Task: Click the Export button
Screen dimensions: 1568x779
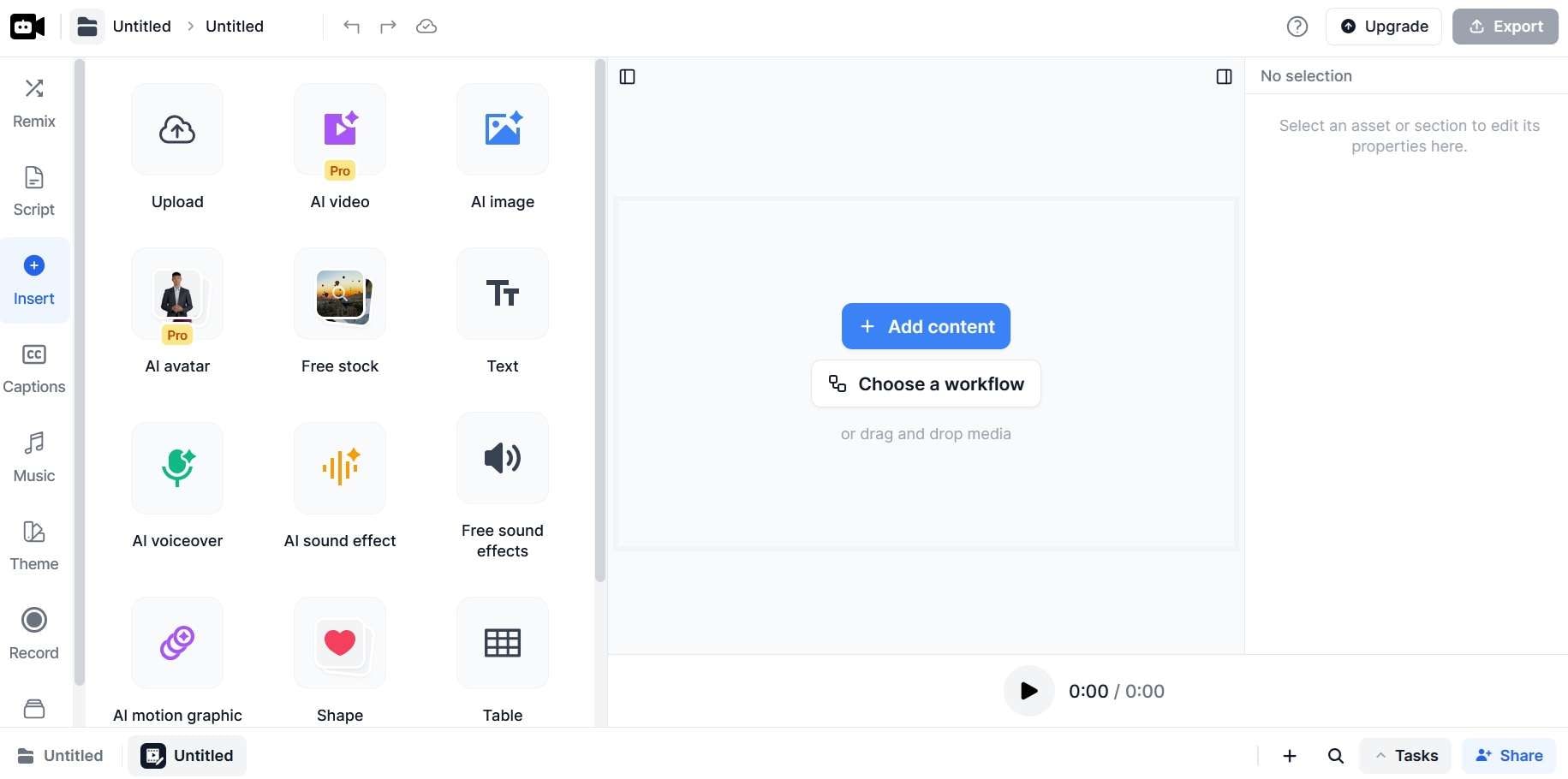Action: [1505, 27]
